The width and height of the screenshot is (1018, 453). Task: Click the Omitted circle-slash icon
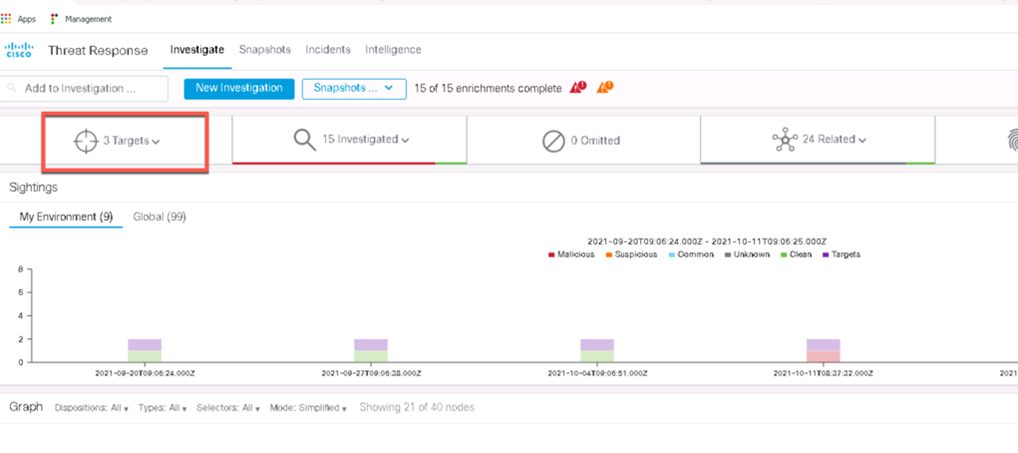(553, 141)
